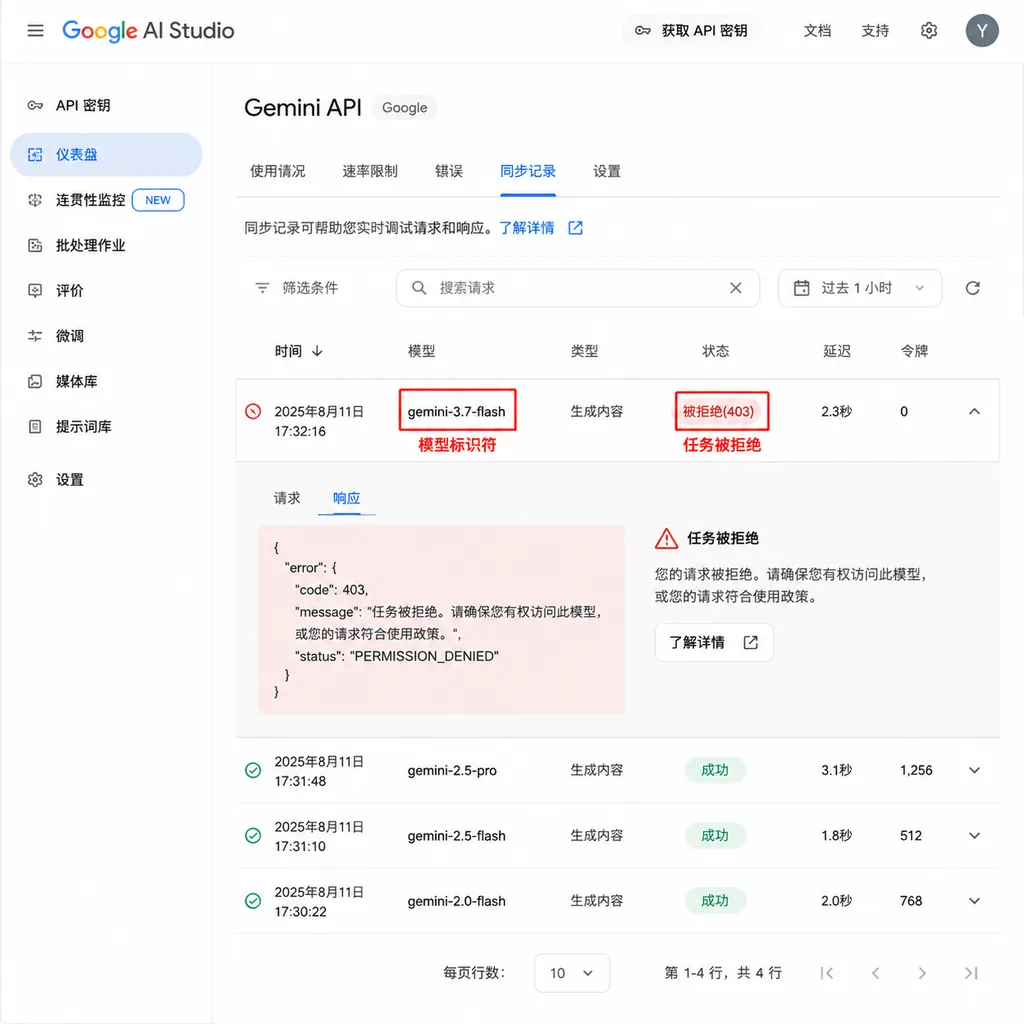Click red rejected status icon of 17:32:16 row
This screenshot has width=1024, height=1024.
coord(253,411)
